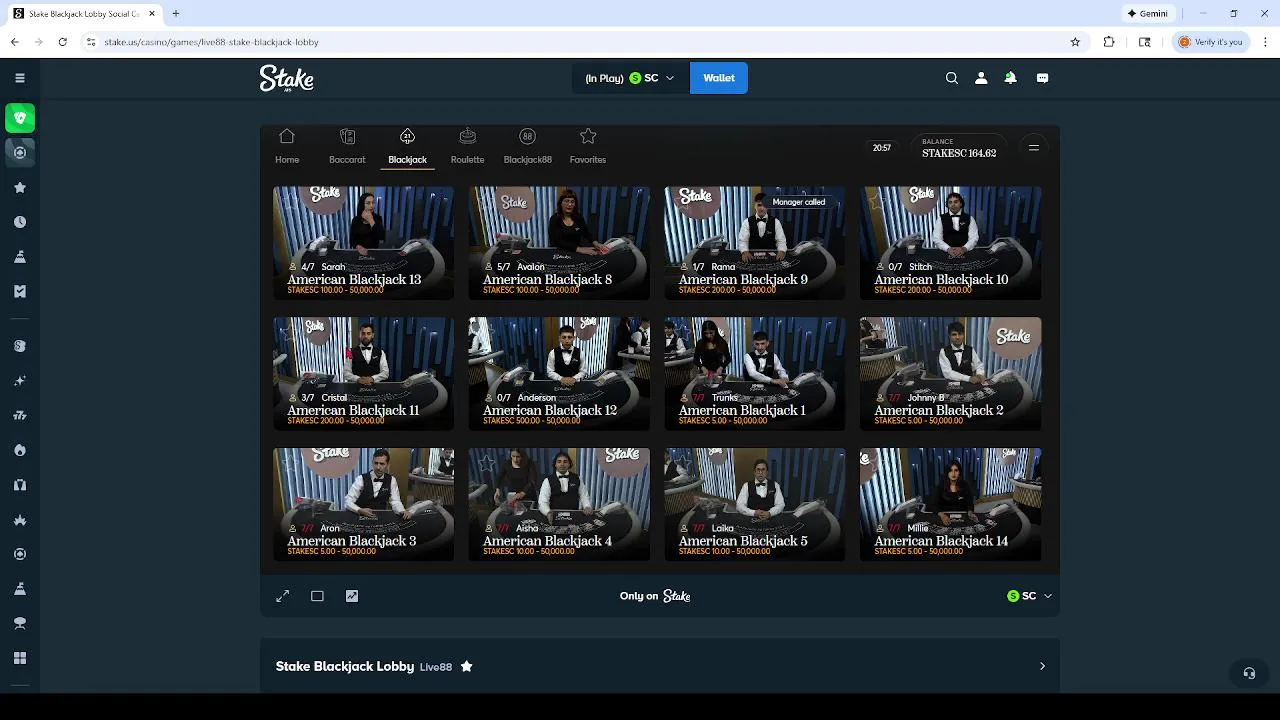1280x720 pixels.
Task: Open Chrome three-dot menu
Action: [1265, 42]
